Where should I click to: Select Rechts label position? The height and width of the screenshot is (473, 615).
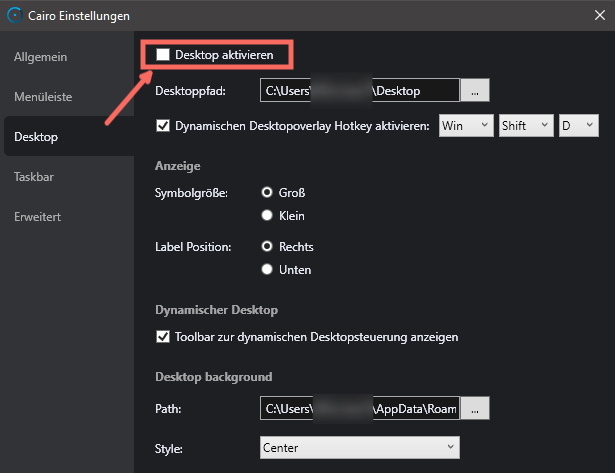pos(267,246)
